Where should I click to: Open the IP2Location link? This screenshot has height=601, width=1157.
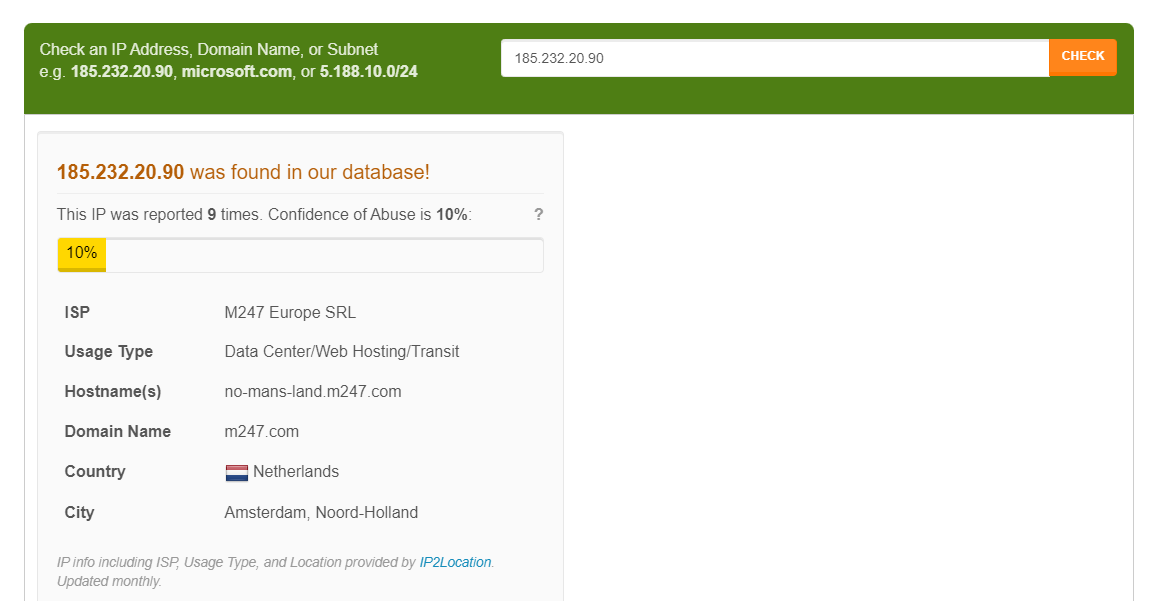455,562
